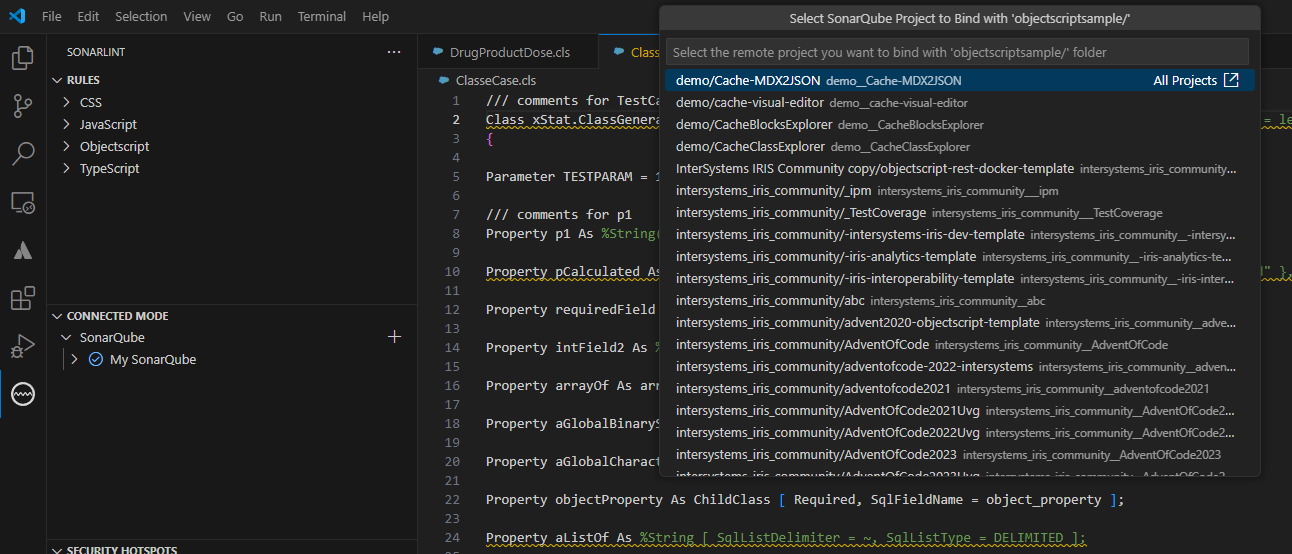Expand the SECURITY HOTSPOTS section

coord(56,550)
